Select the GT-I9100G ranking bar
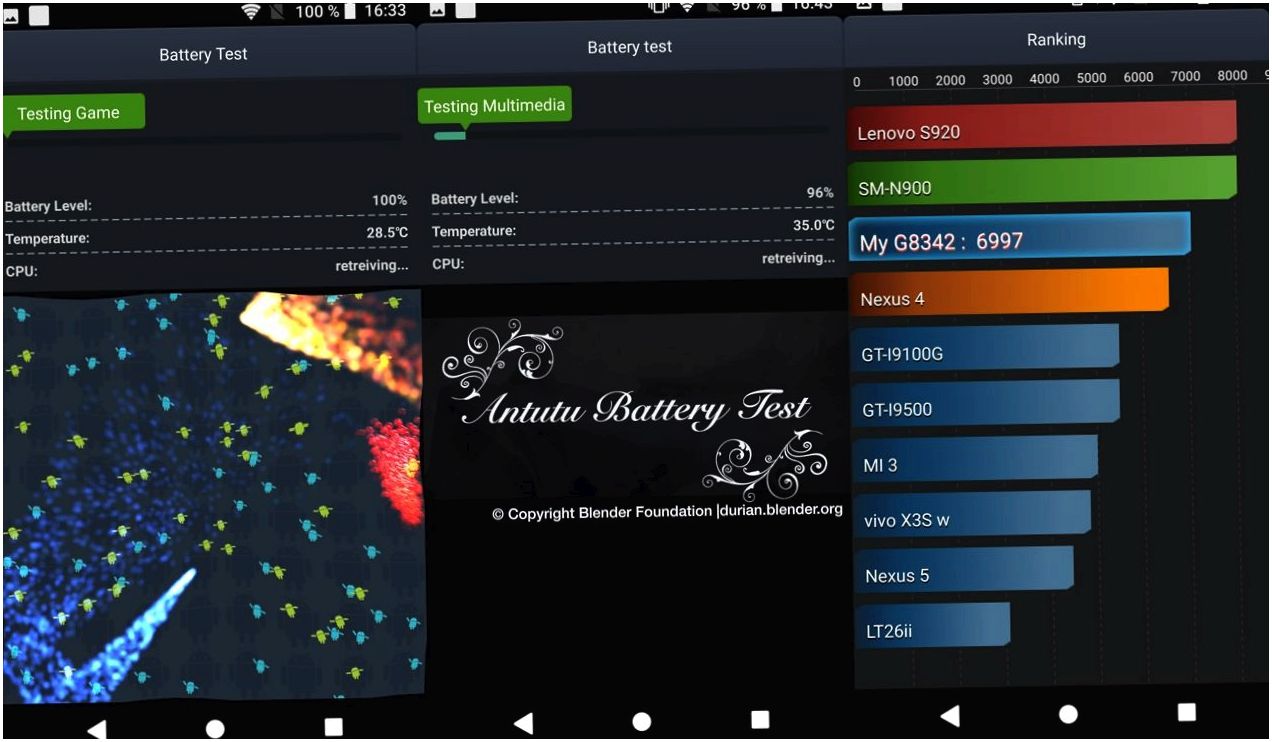 [984, 348]
